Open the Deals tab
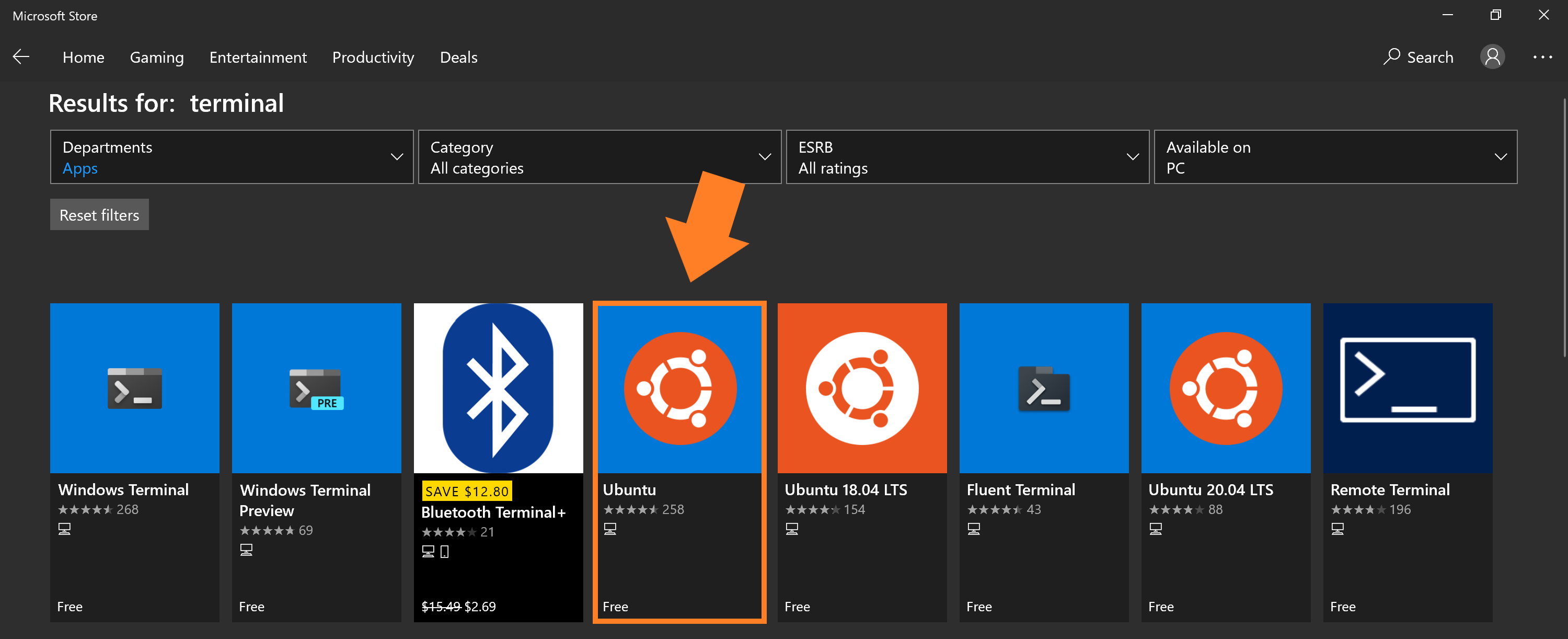 point(458,58)
